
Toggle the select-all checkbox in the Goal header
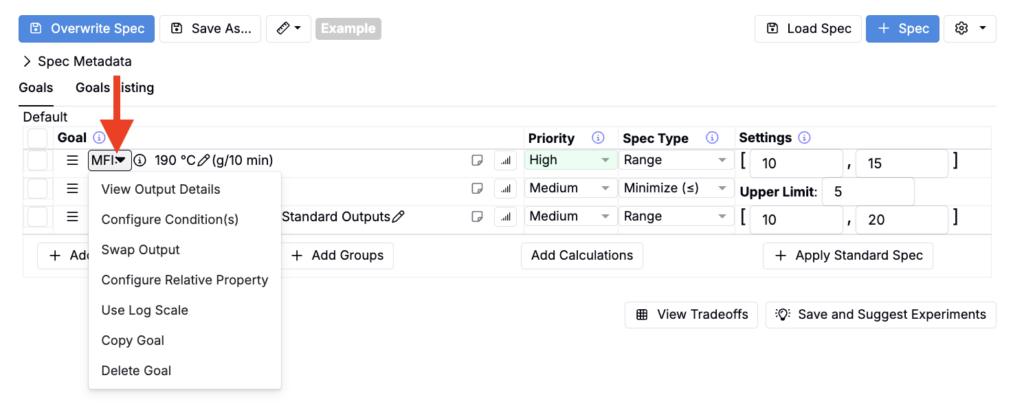(x=37, y=138)
